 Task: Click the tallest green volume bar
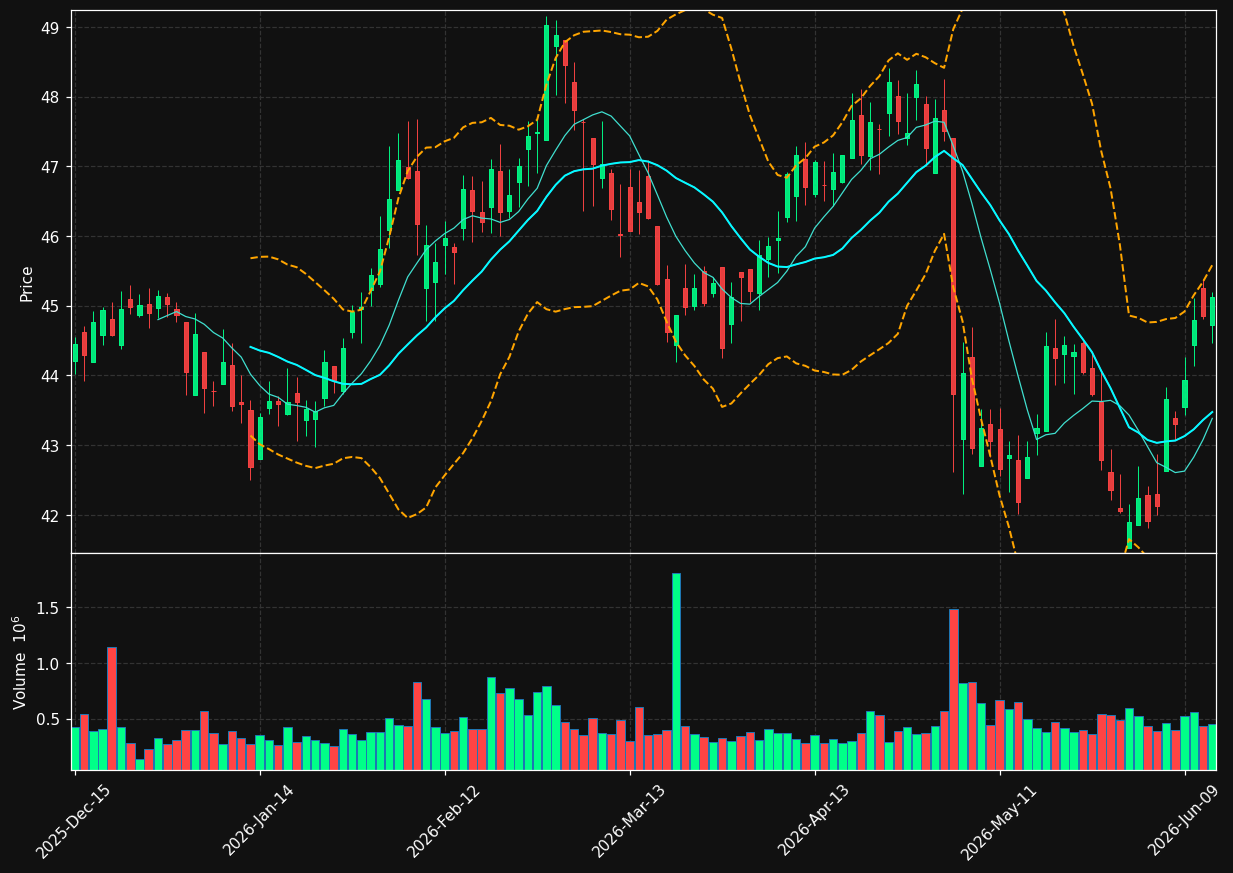coord(676,671)
